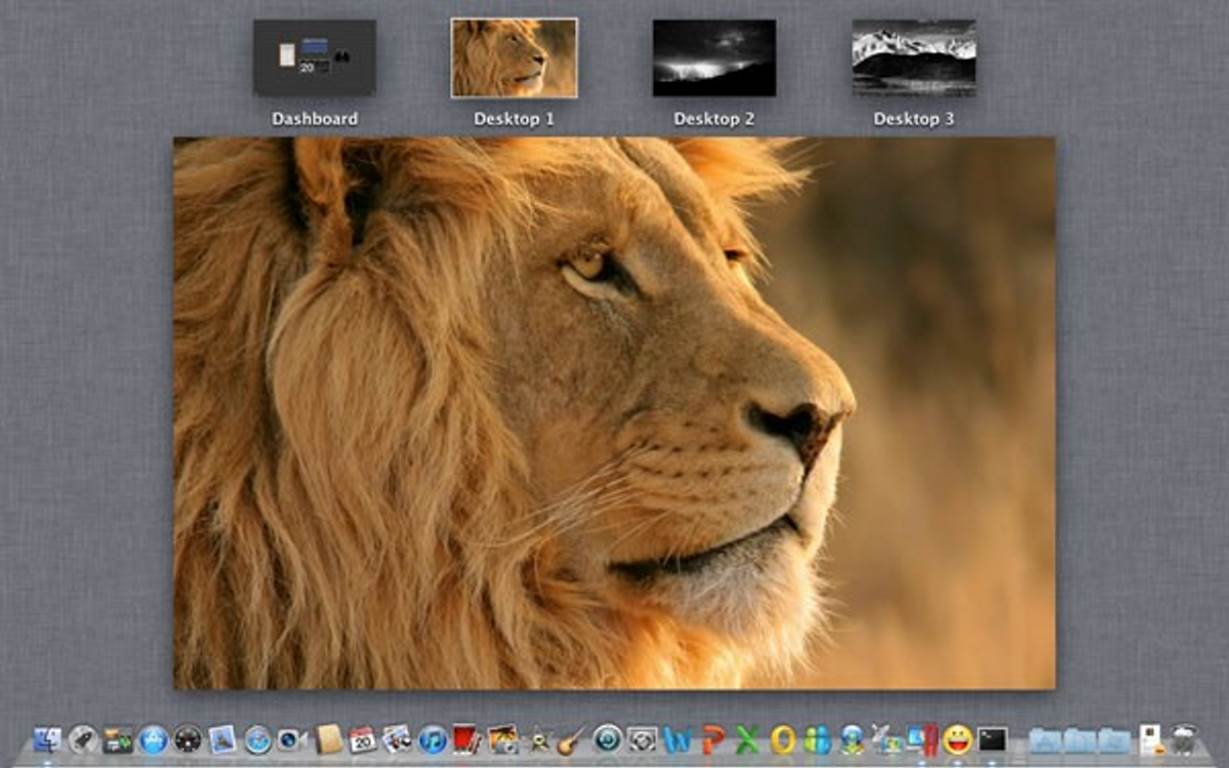
Task: Open Microsoft Excel from the Dock
Action: pos(745,742)
